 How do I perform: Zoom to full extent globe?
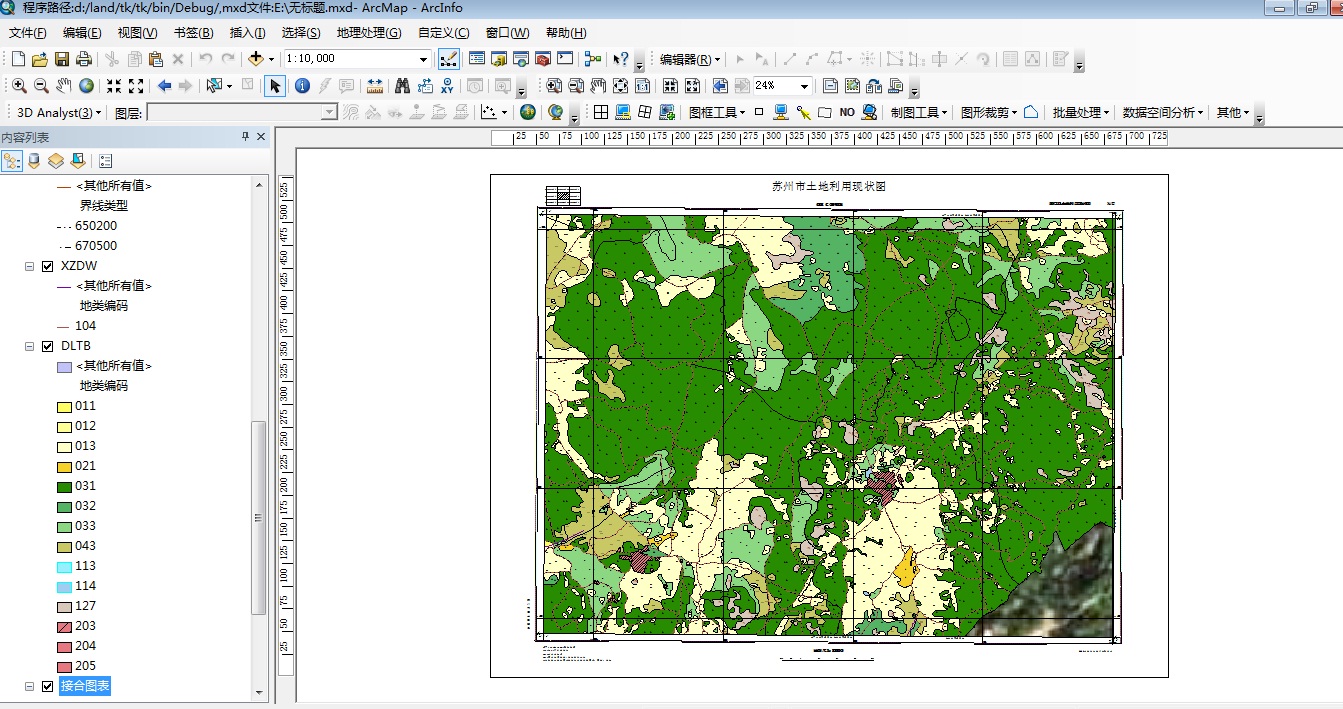[87, 86]
